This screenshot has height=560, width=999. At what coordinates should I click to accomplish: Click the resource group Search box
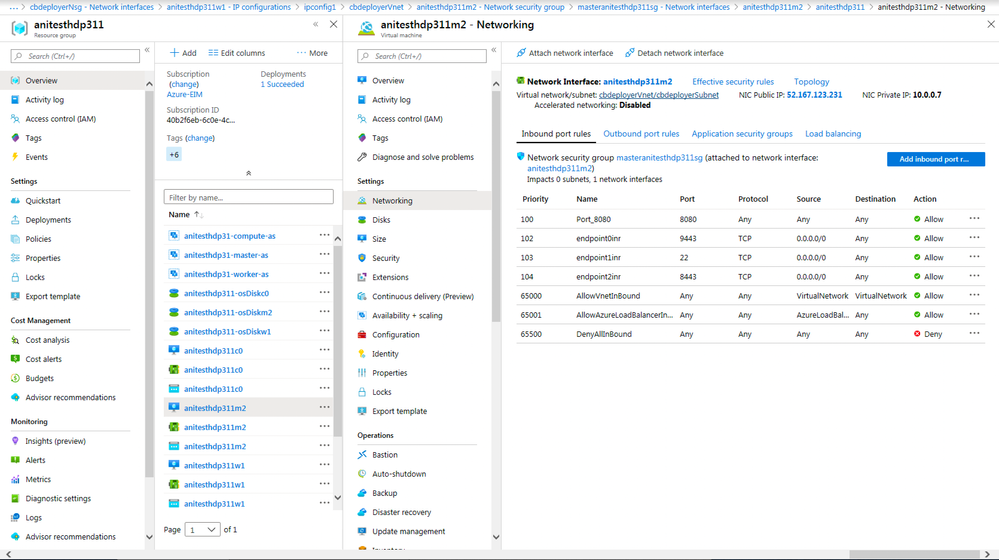tap(75, 56)
